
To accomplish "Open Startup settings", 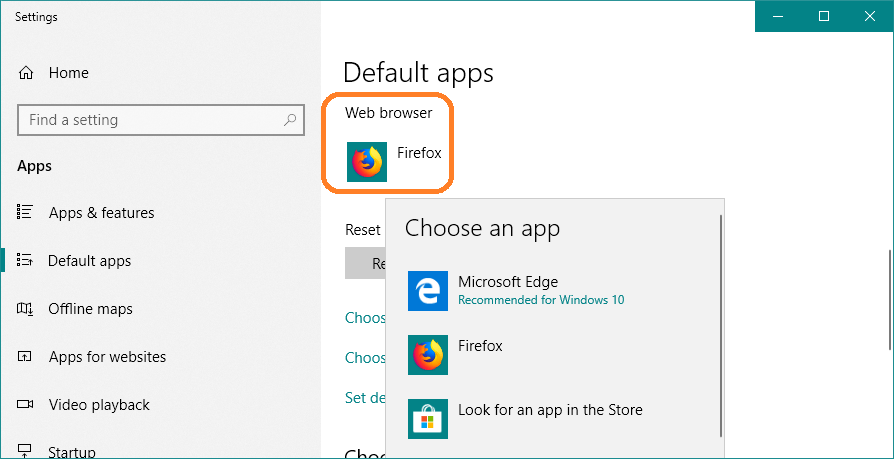I will coord(72,452).
